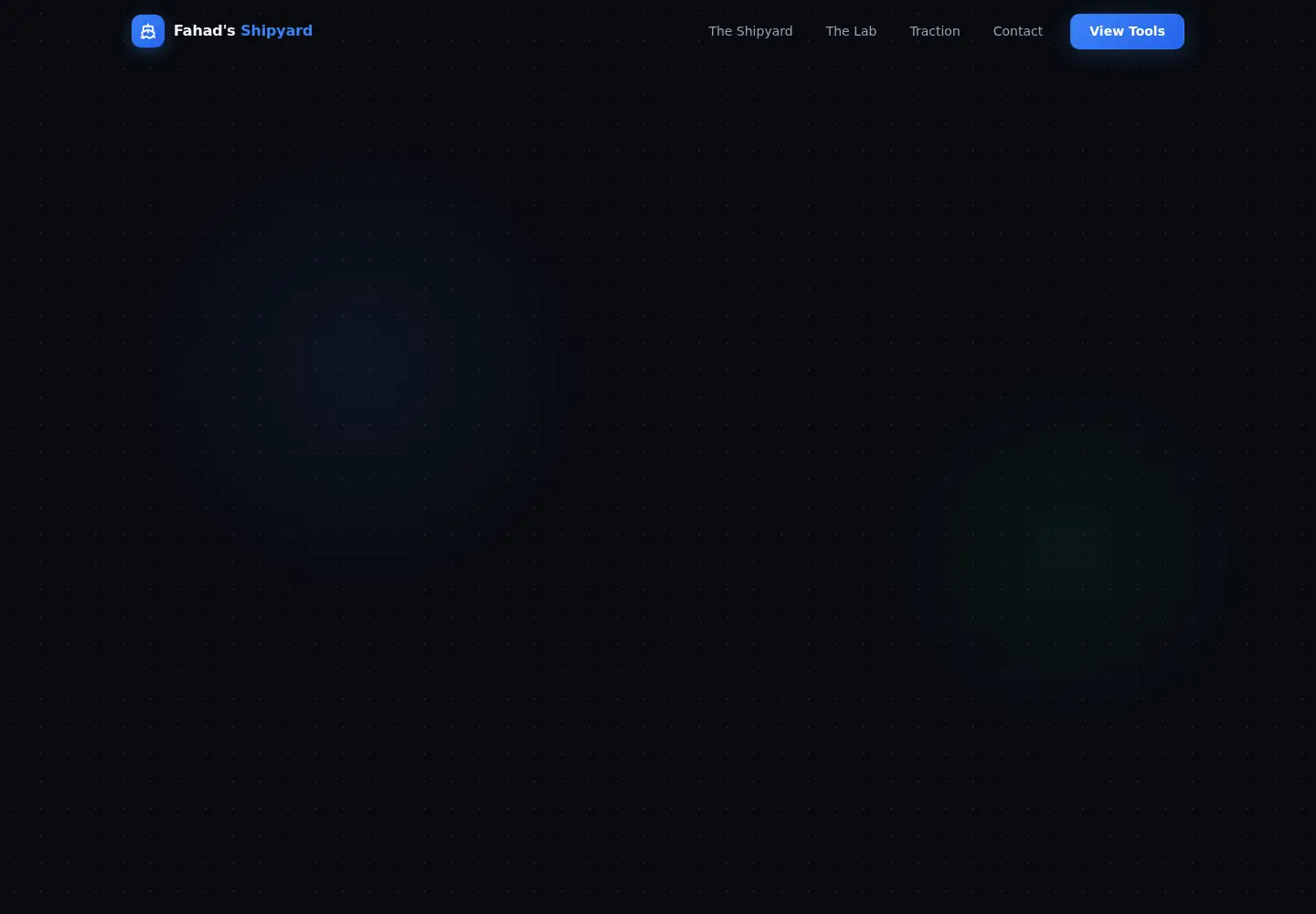Click the Fahad's Shipyard brand name
Screen dimensions: 1316x914
click(x=243, y=31)
